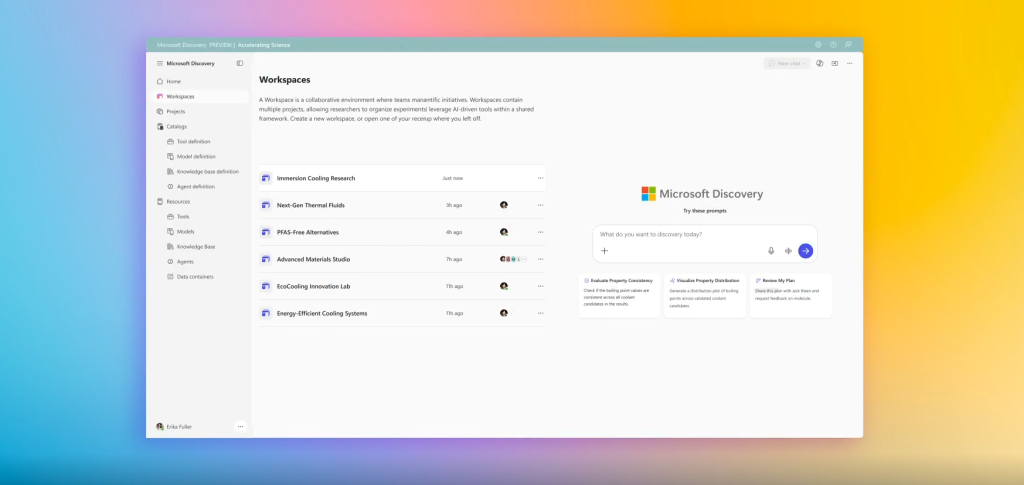Open the hamburger menu beside Microsoft Discovery
1024x485 pixels.
click(160, 63)
